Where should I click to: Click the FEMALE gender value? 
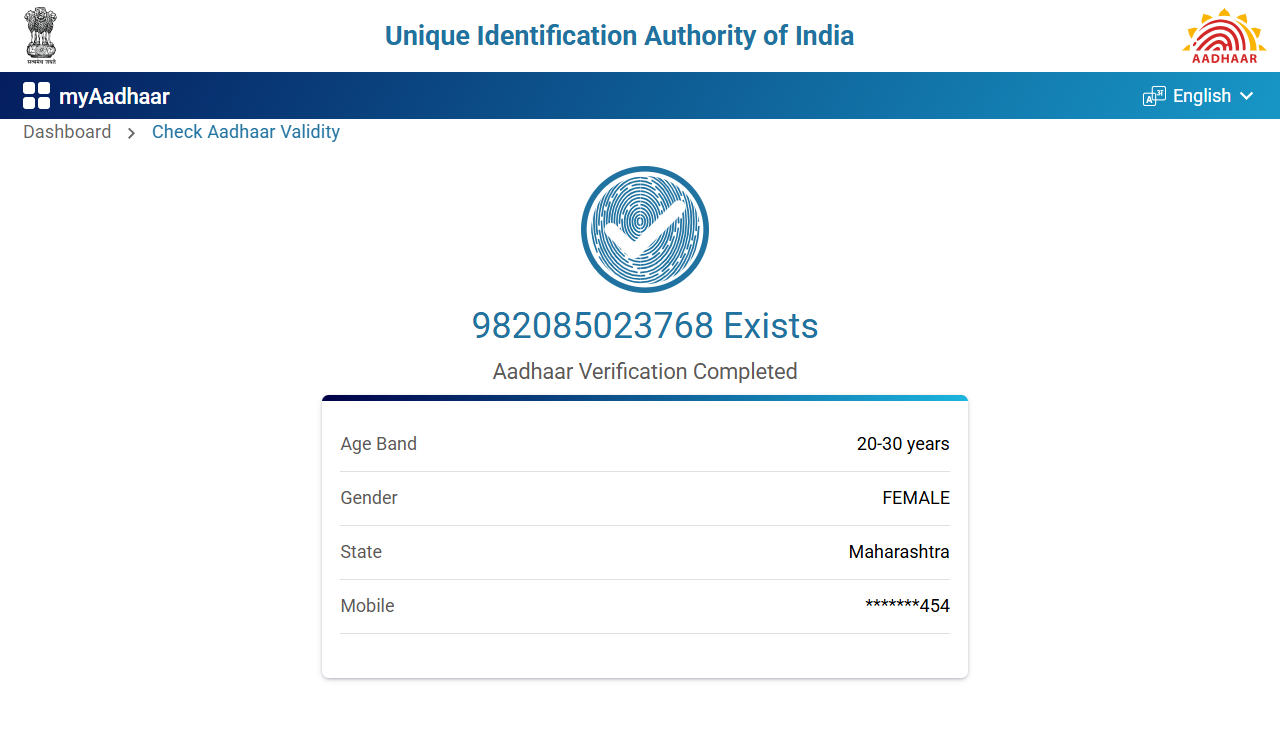click(x=915, y=498)
